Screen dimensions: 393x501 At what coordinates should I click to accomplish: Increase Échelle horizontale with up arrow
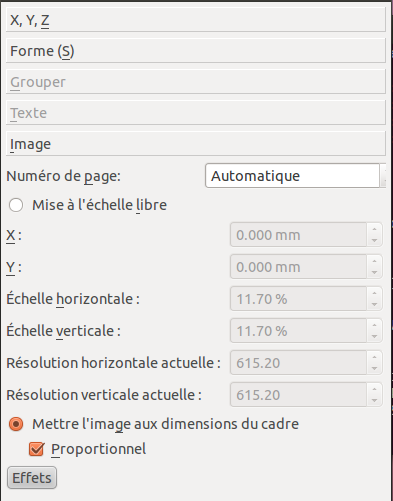tap(374, 293)
